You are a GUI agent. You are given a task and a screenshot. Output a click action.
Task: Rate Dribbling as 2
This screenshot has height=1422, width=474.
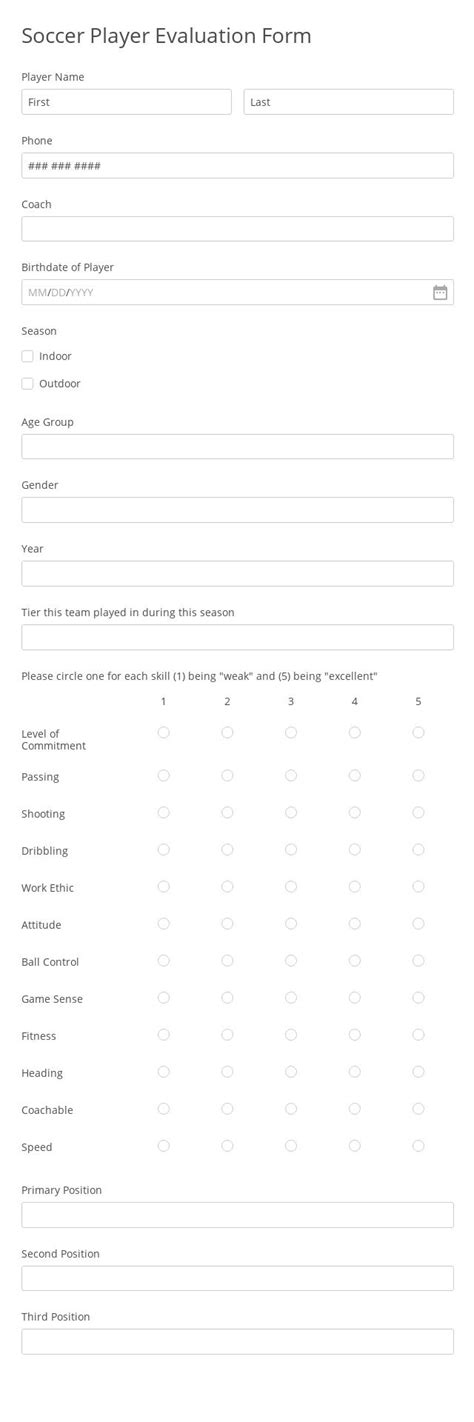coord(227,850)
